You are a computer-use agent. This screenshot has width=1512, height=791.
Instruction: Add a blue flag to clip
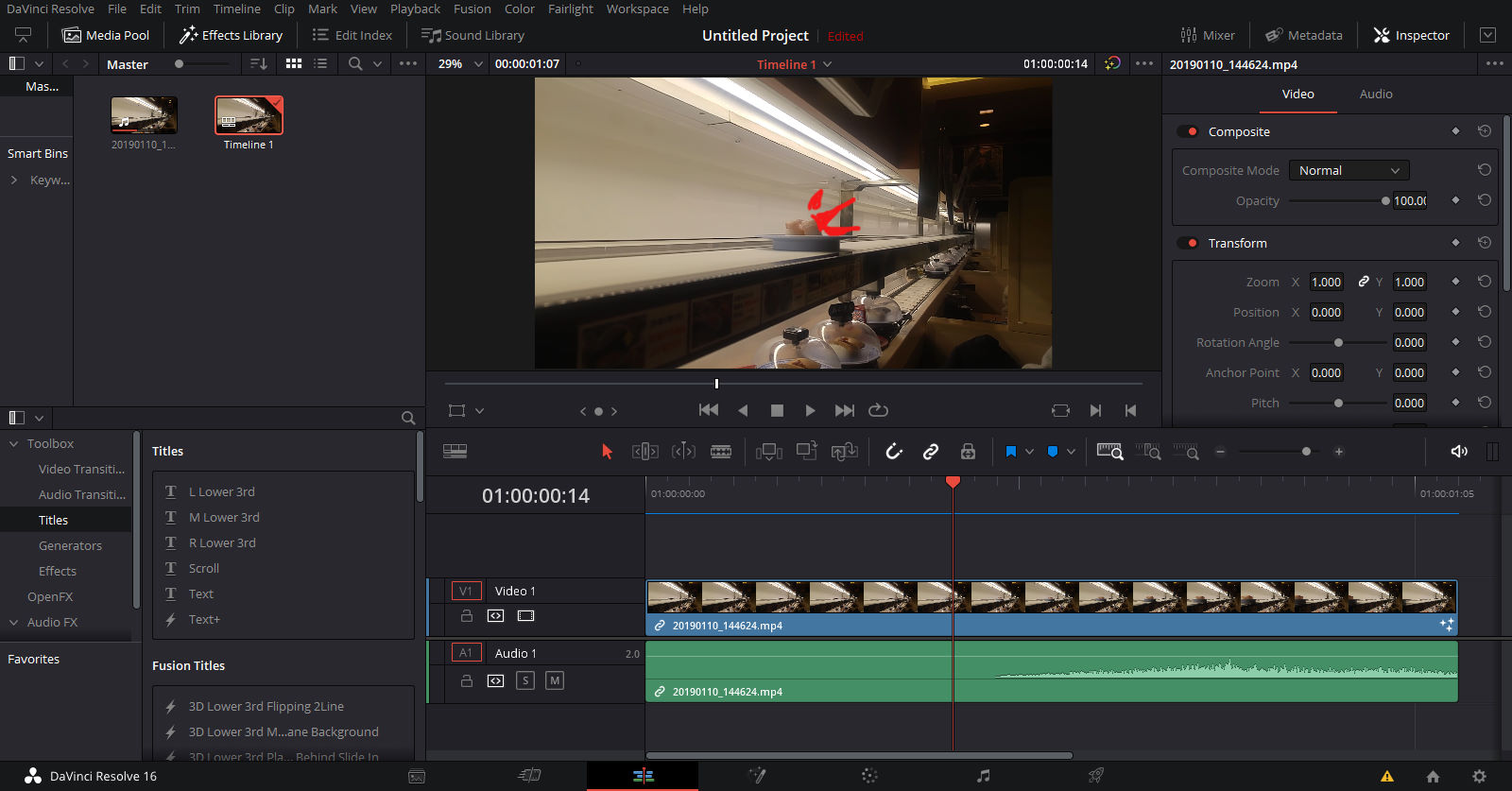1010,452
